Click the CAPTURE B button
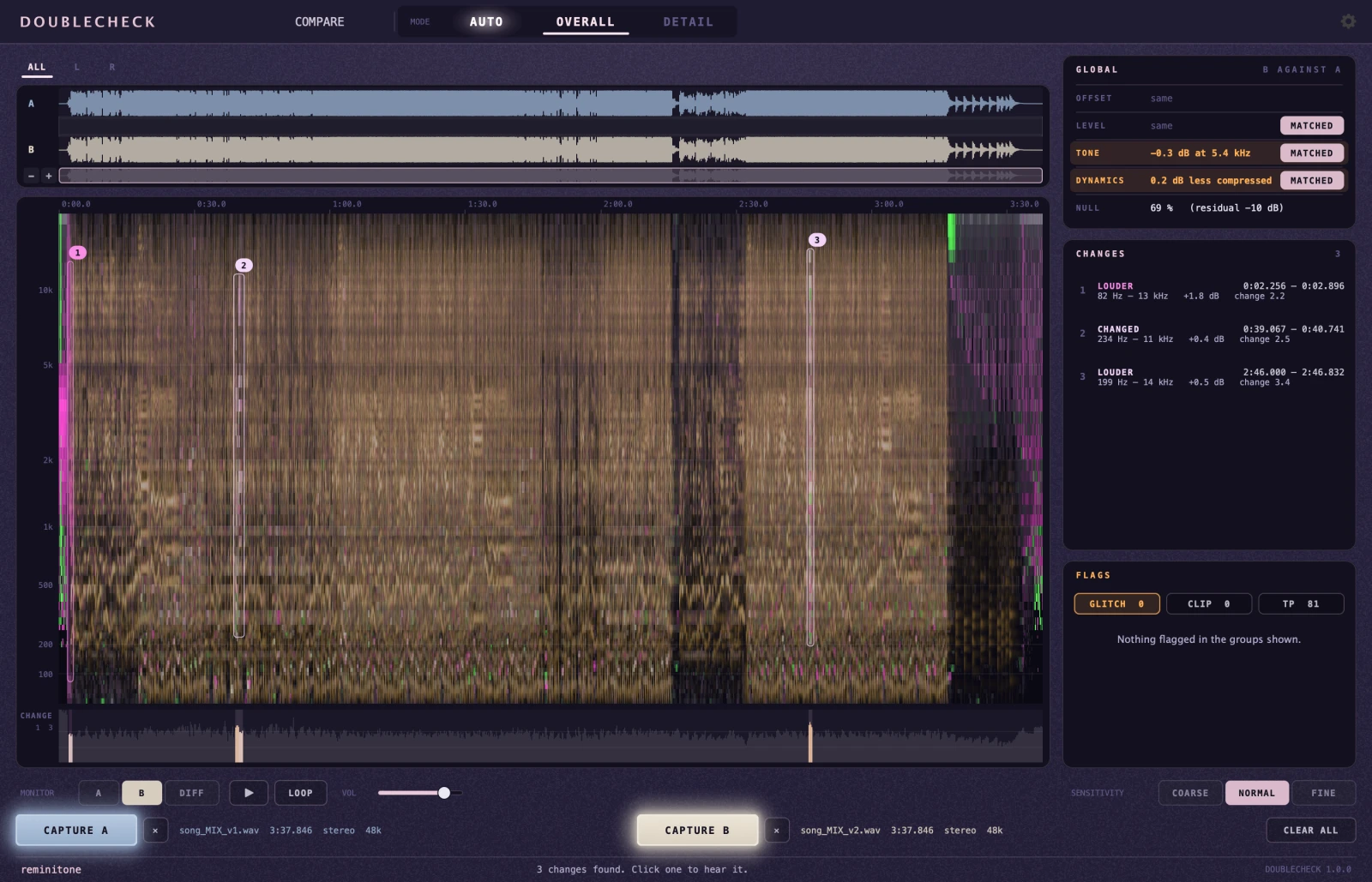 click(x=697, y=831)
